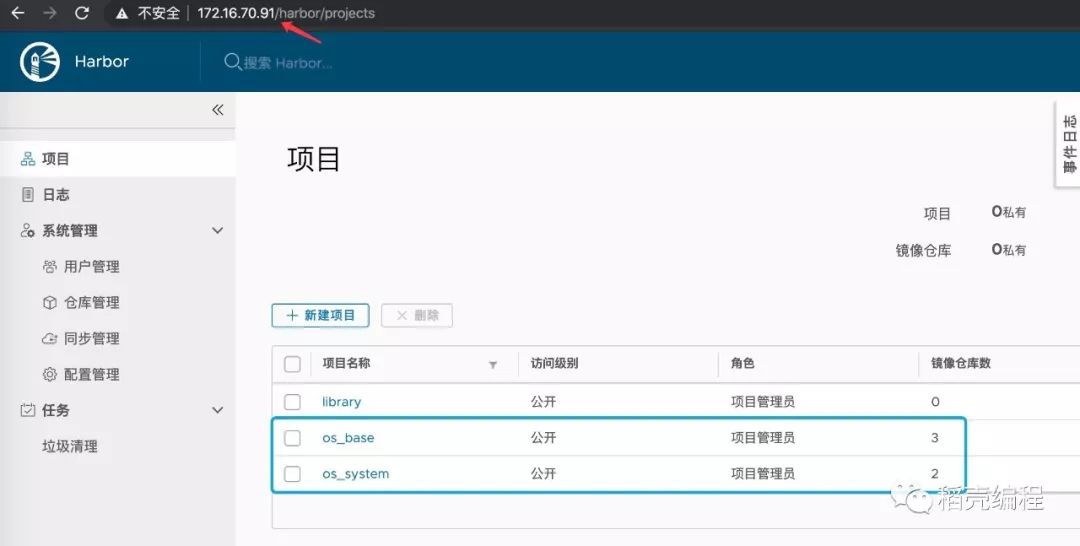This screenshot has width=1080, height=546.
Task: Click the filter icon in 项目名称 column
Action: [492, 365]
